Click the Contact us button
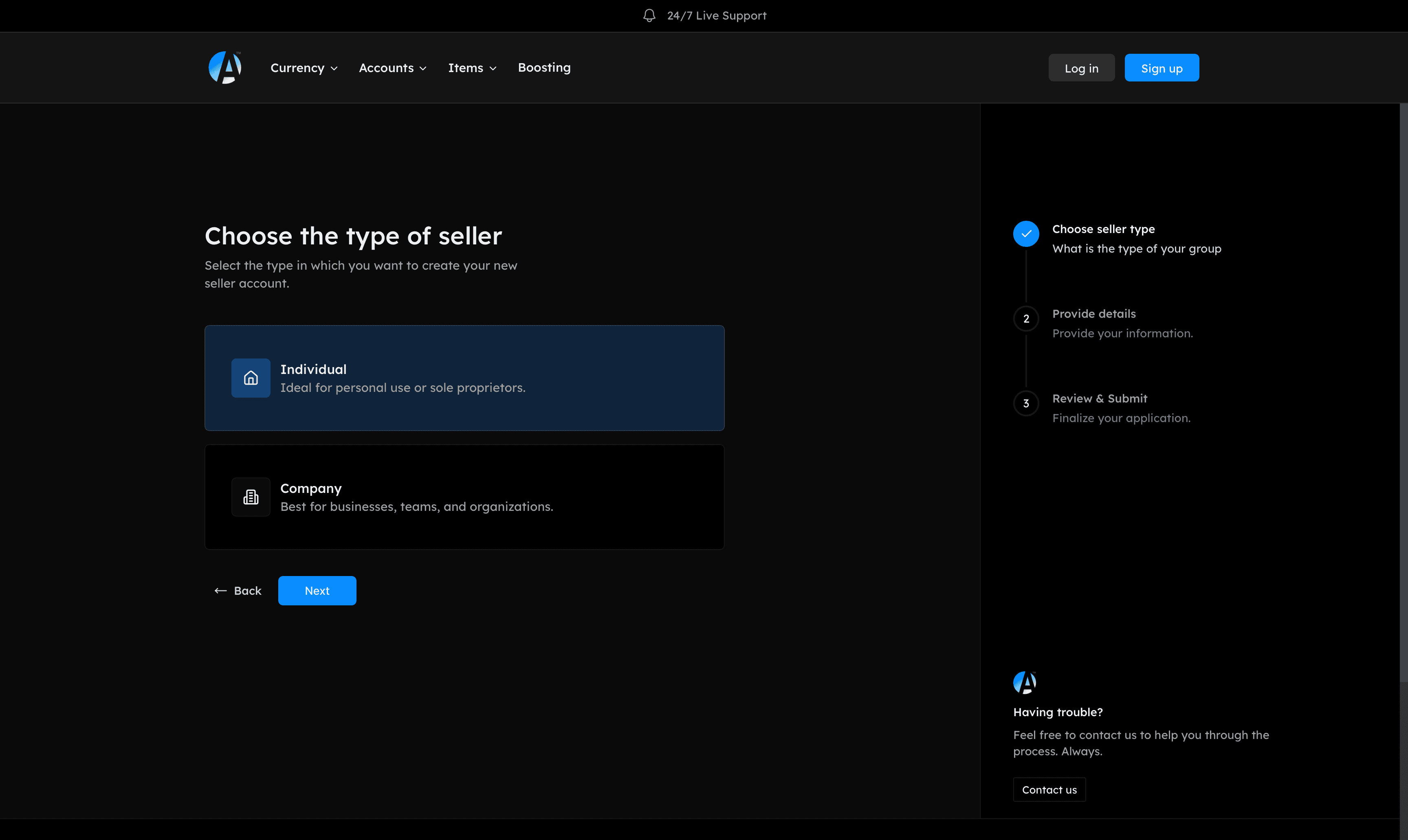 click(1049, 789)
